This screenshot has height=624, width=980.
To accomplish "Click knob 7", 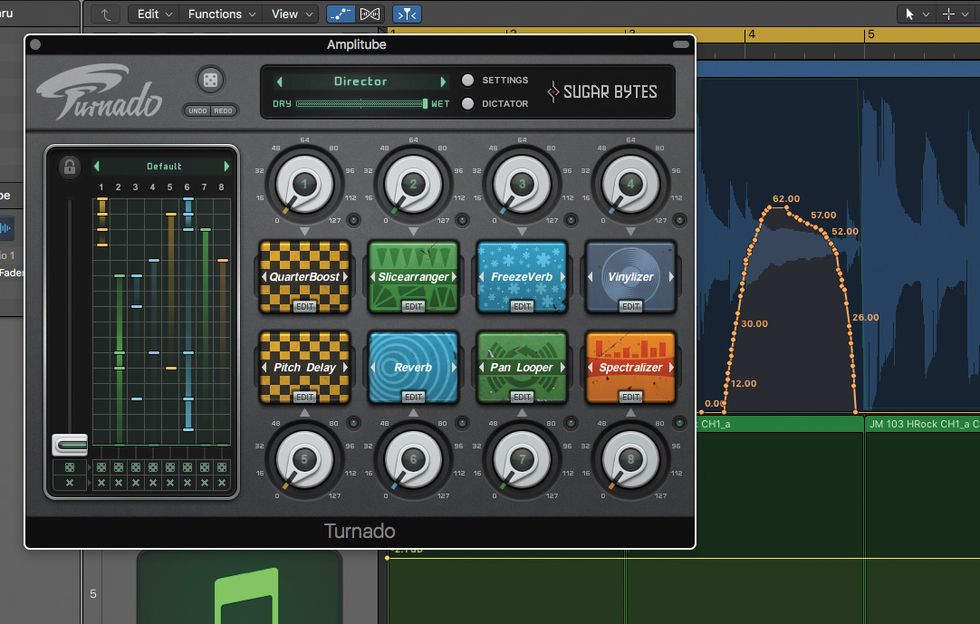I will pos(522,460).
